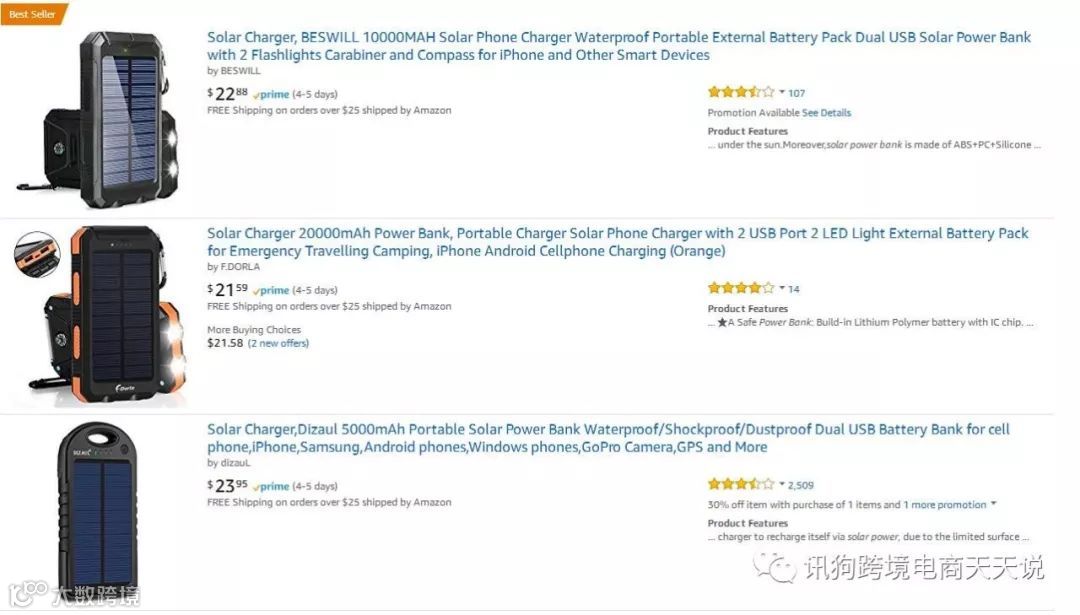Expand rating dropdown arrow beside 14 reviews
This screenshot has height=615, width=1080.
[782, 288]
